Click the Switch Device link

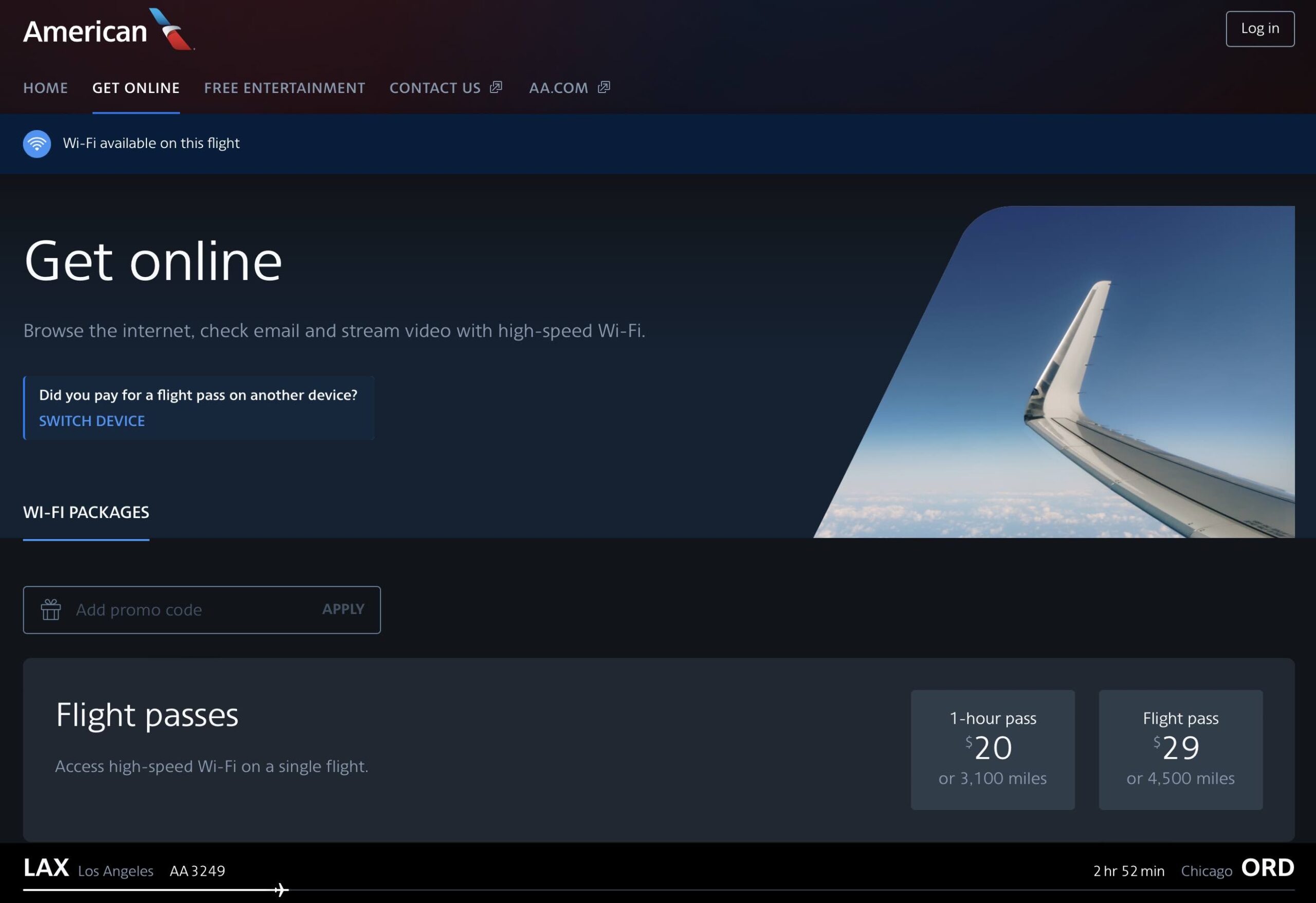click(92, 421)
